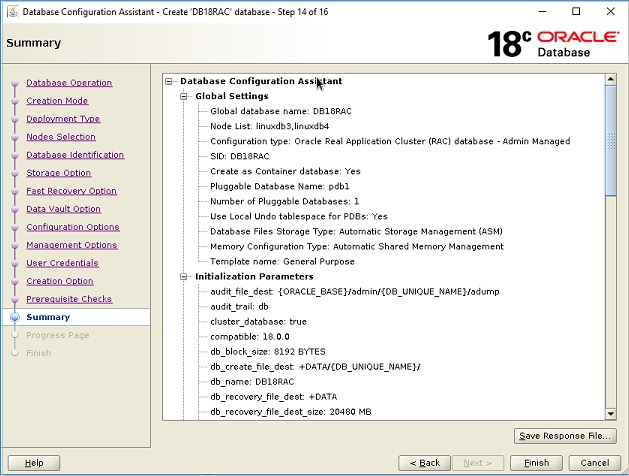The image size is (629, 476).
Task: Collapse the Initialization Parameters section
Action: point(184,277)
